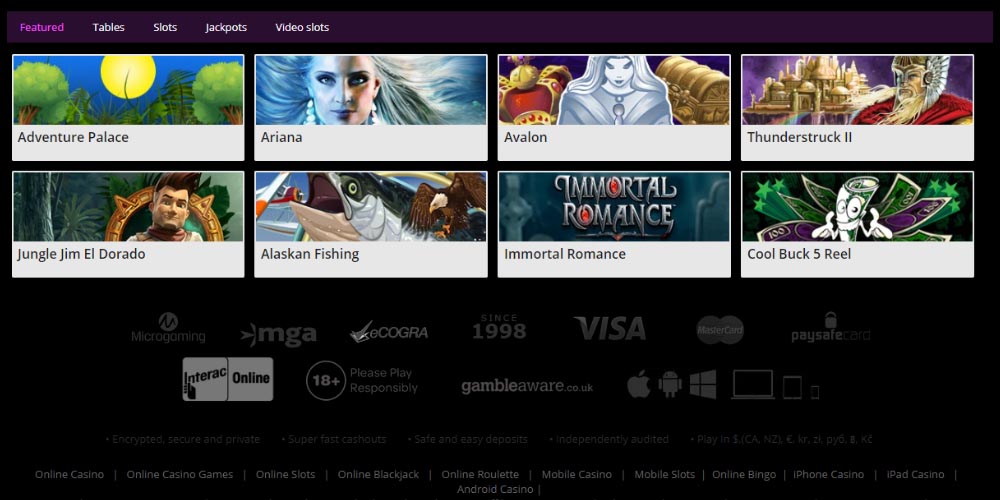Click the 18+ Please Play Responsibly badge
Image resolution: width=1000 pixels, height=500 pixels.
pyautogui.click(x=362, y=381)
